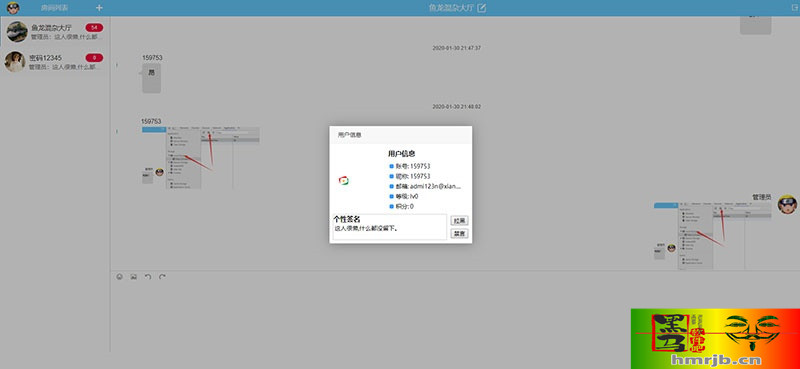Image resolution: width=800 pixels, height=369 pixels.
Task: Add a new room with the plus icon
Action: (x=99, y=8)
